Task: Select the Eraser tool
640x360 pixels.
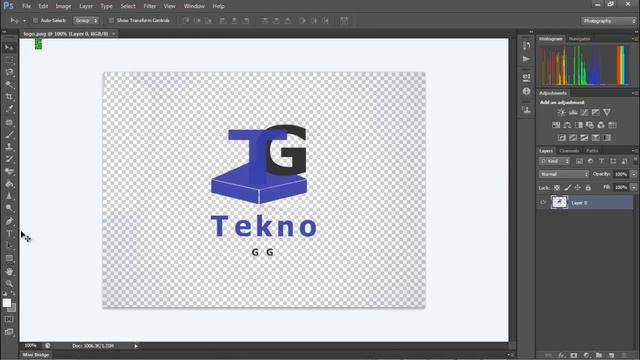Action: pos(9,171)
